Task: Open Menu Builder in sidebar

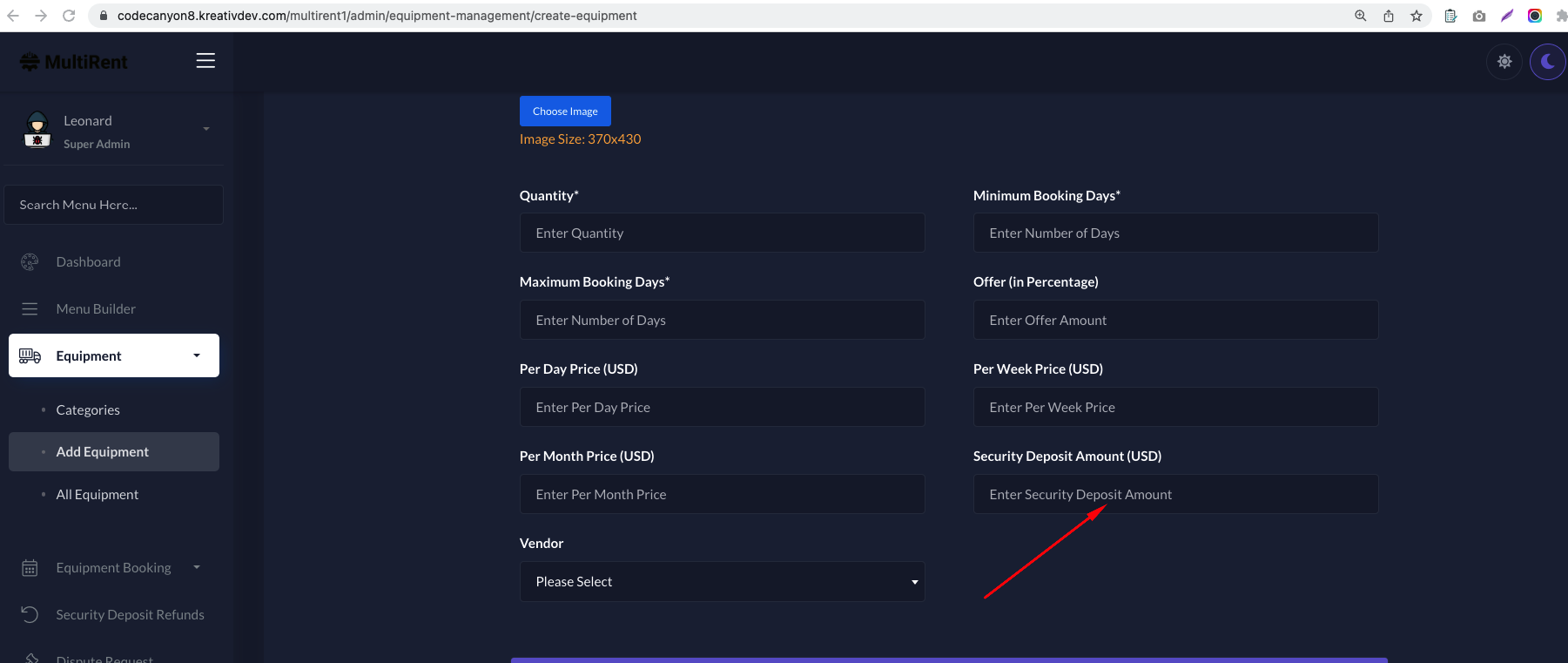Action: pos(96,308)
